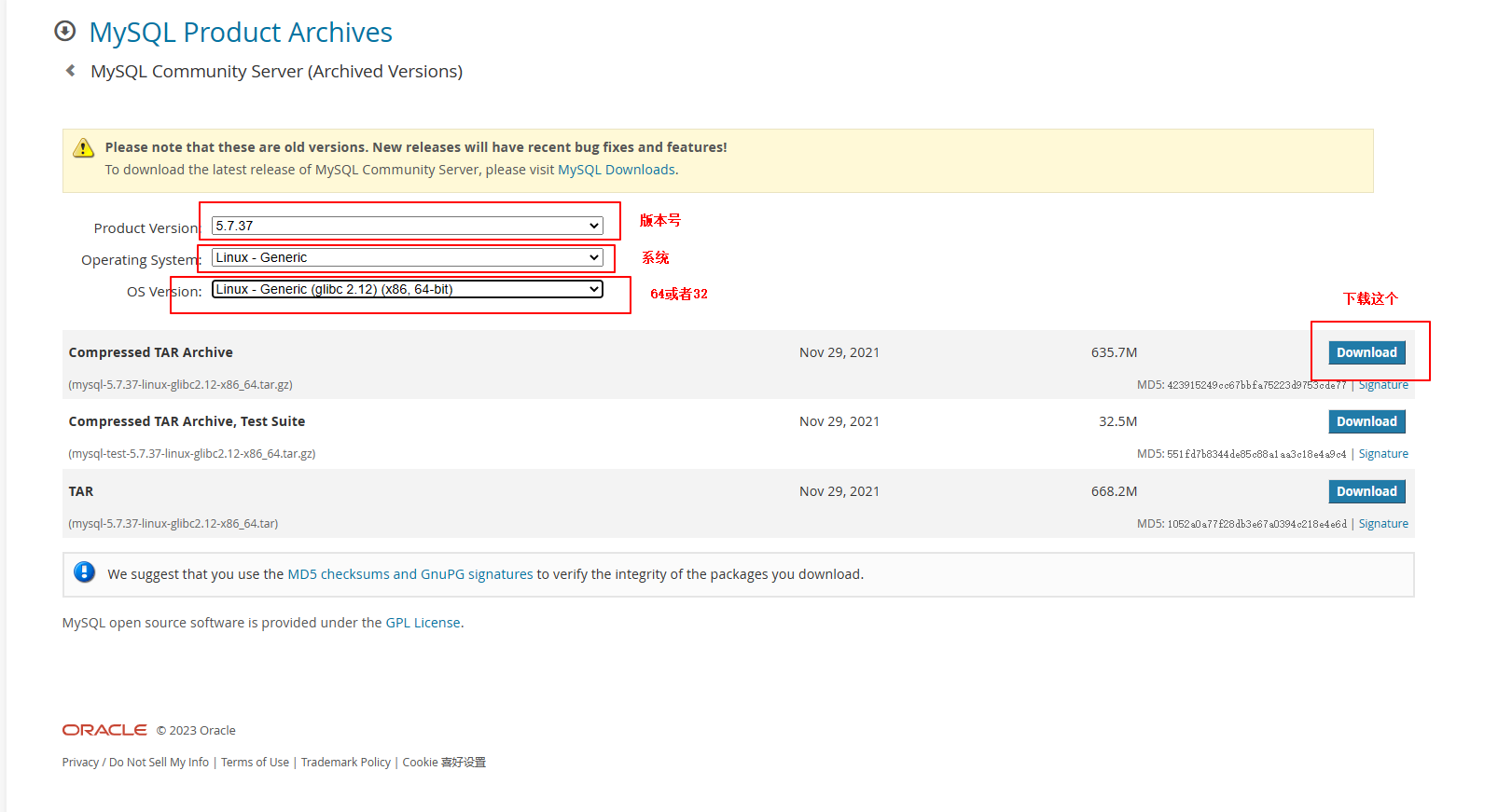Open the Trademark Policy link
Image resolution: width=1498 pixels, height=812 pixels.
click(346, 763)
